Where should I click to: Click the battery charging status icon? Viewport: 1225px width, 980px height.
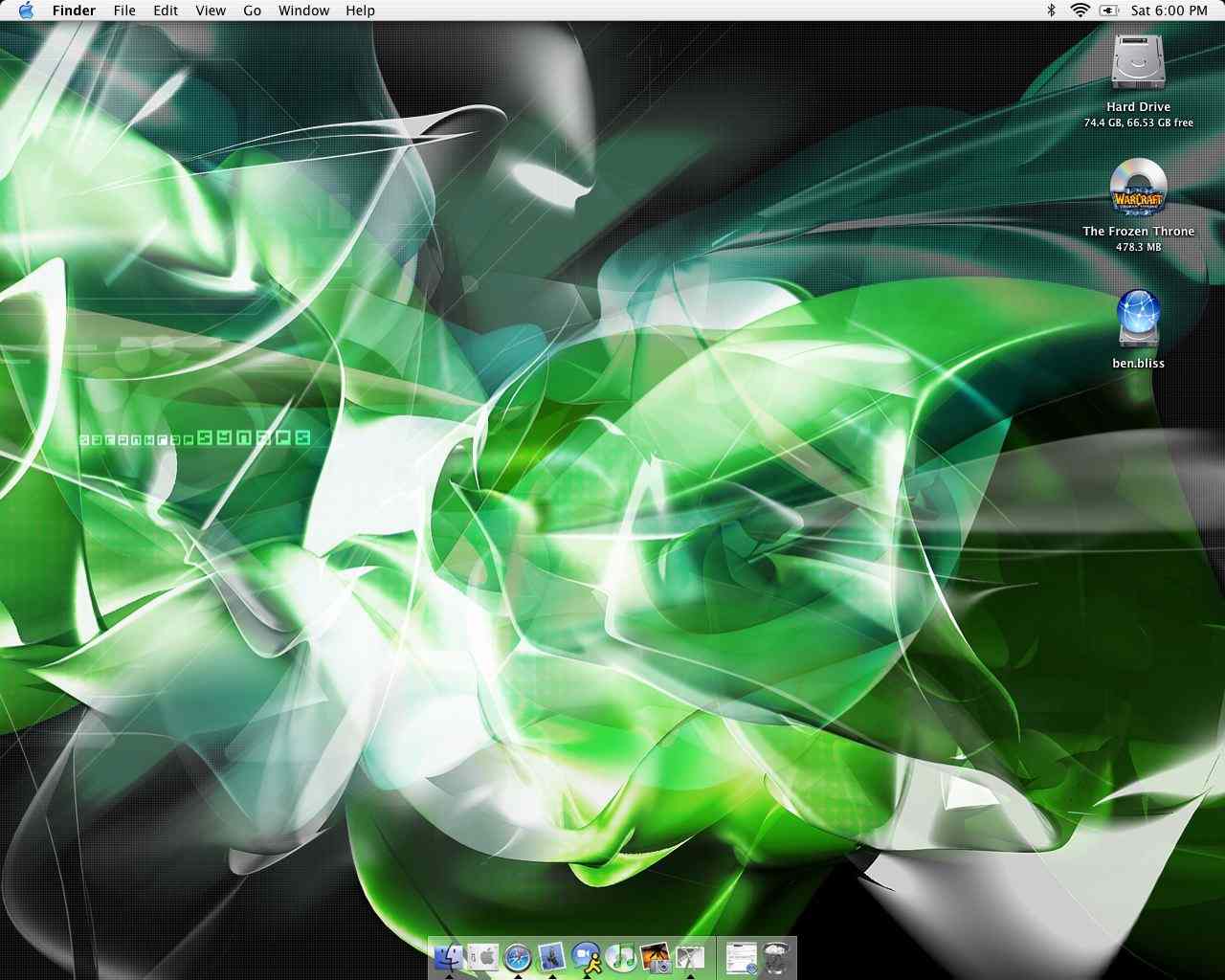pyautogui.click(x=1109, y=11)
